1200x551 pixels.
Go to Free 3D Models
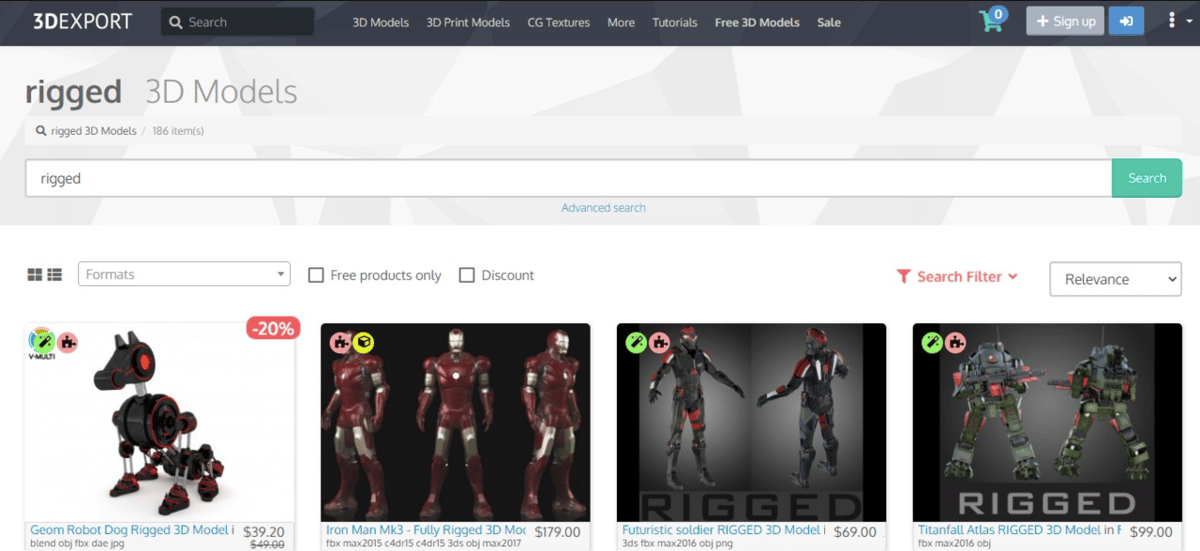(757, 22)
